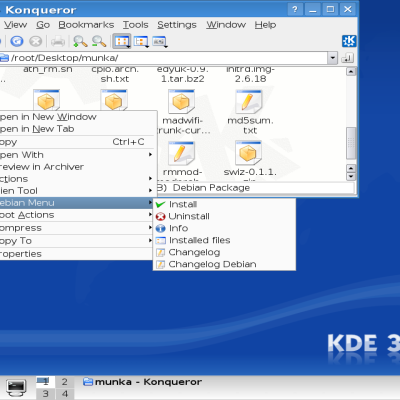Viewport: 400px width, 400px height.
Task: Select the Icon View mode button
Action: (122, 41)
